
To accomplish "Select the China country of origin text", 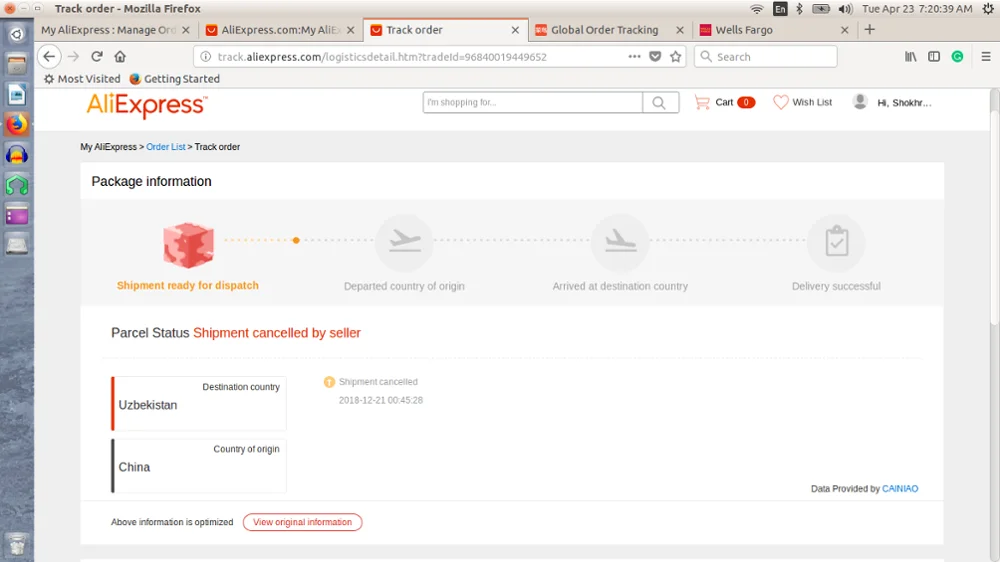I will tap(135, 467).
